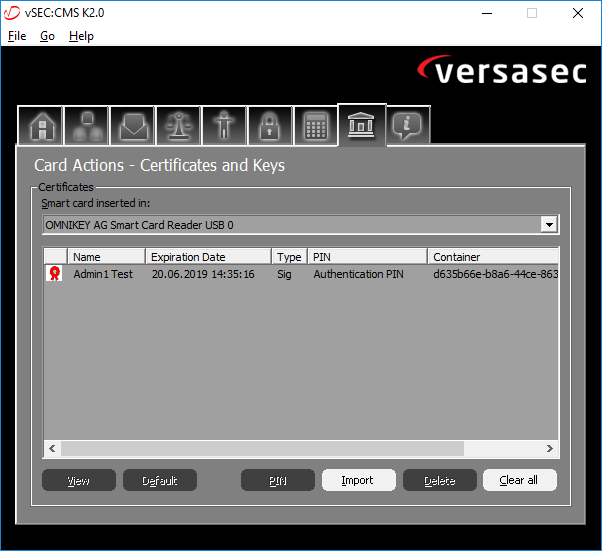Sort by PIN column header
This screenshot has width=604, height=552.
[x=367, y=257]
